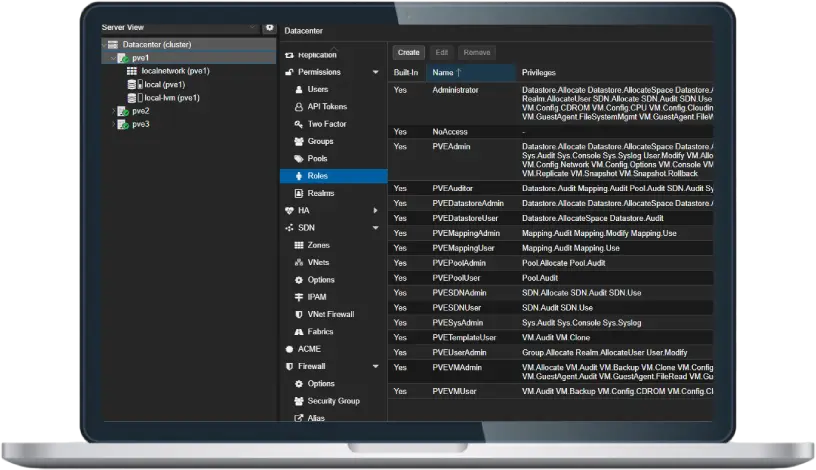The width and height of the screenshot is (816, 470).
Task: Click the VNets icon
Action: coord(299,262)
